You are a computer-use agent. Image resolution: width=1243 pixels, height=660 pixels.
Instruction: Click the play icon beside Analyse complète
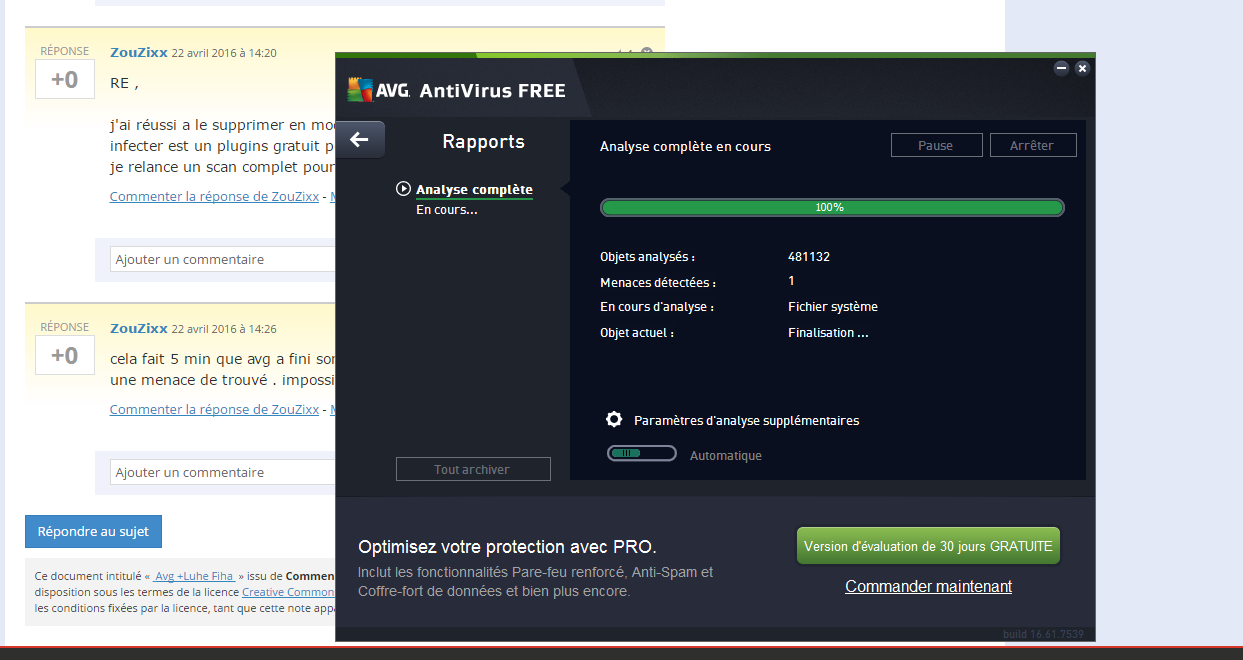[x=403, y=188]
